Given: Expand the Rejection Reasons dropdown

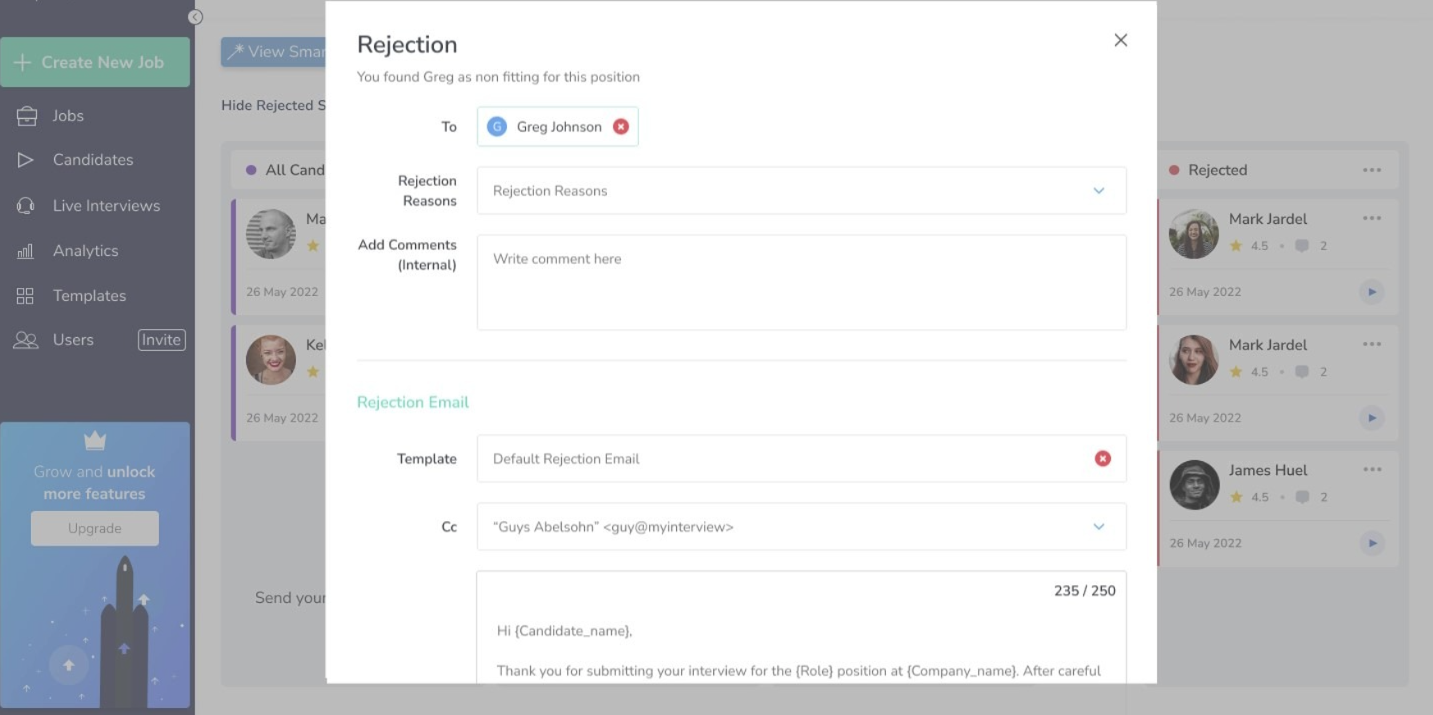Looking at the screenshot, I should pyautogui.click(x=1098, y=191).
